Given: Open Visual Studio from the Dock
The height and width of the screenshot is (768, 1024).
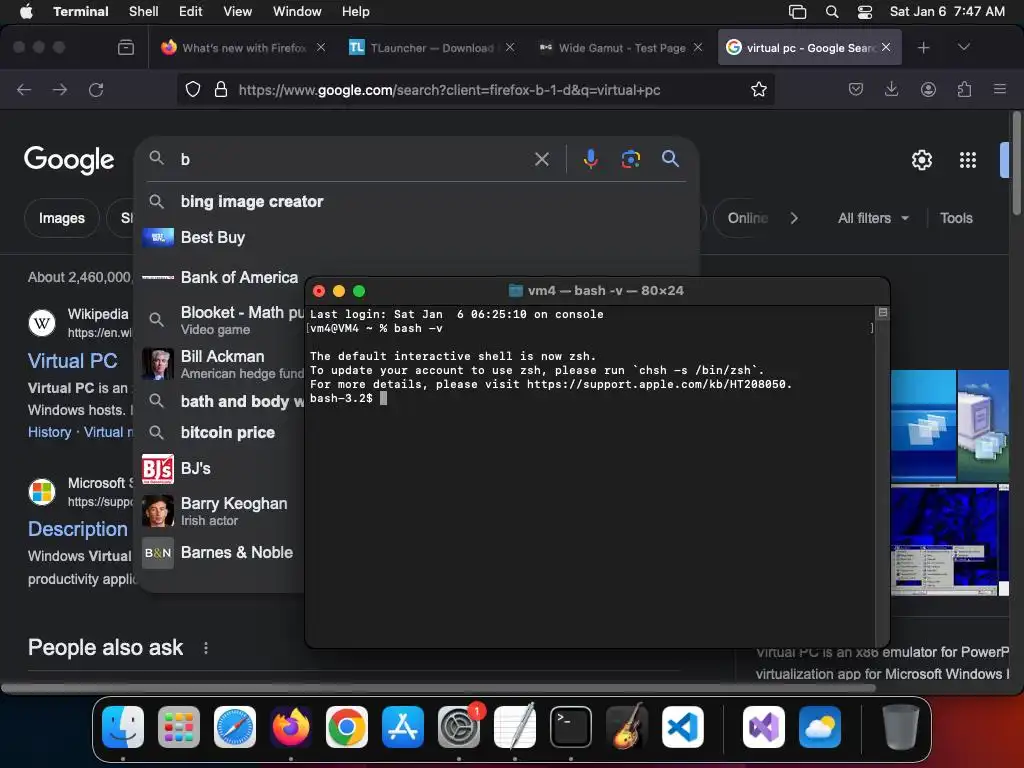Looking at the screenshot, I should pyautogui.click(x=764, y=727).
